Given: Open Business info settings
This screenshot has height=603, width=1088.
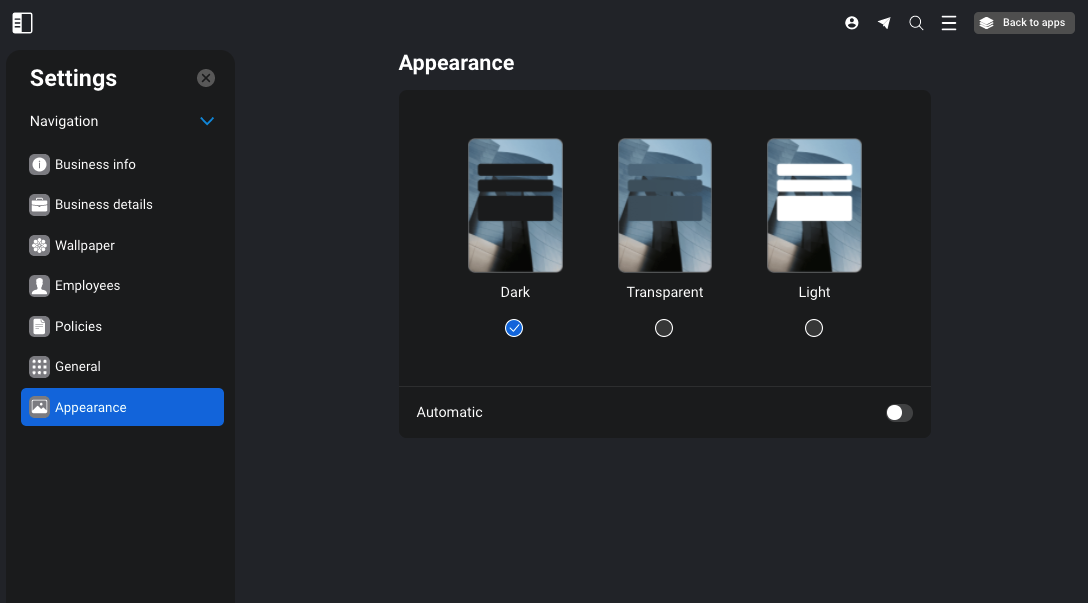Looking at the screenshot, I should coord(122,164).
